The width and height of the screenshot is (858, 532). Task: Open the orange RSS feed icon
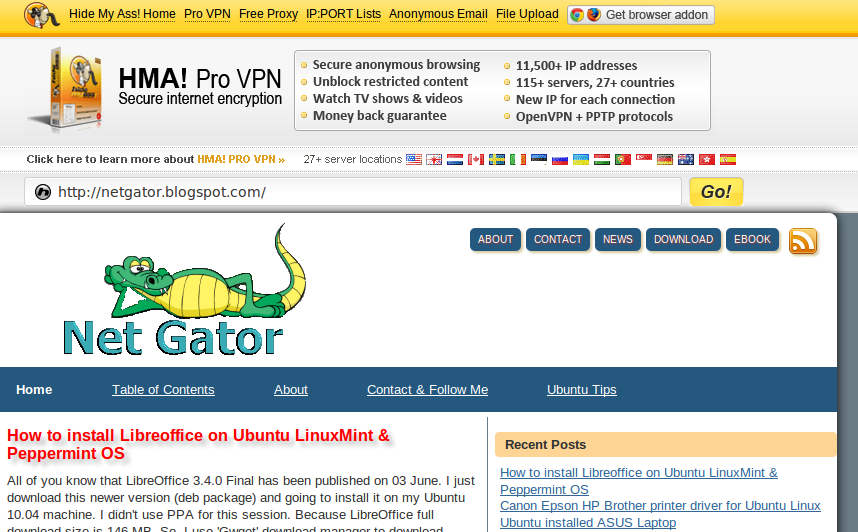(x=803, y=241)
